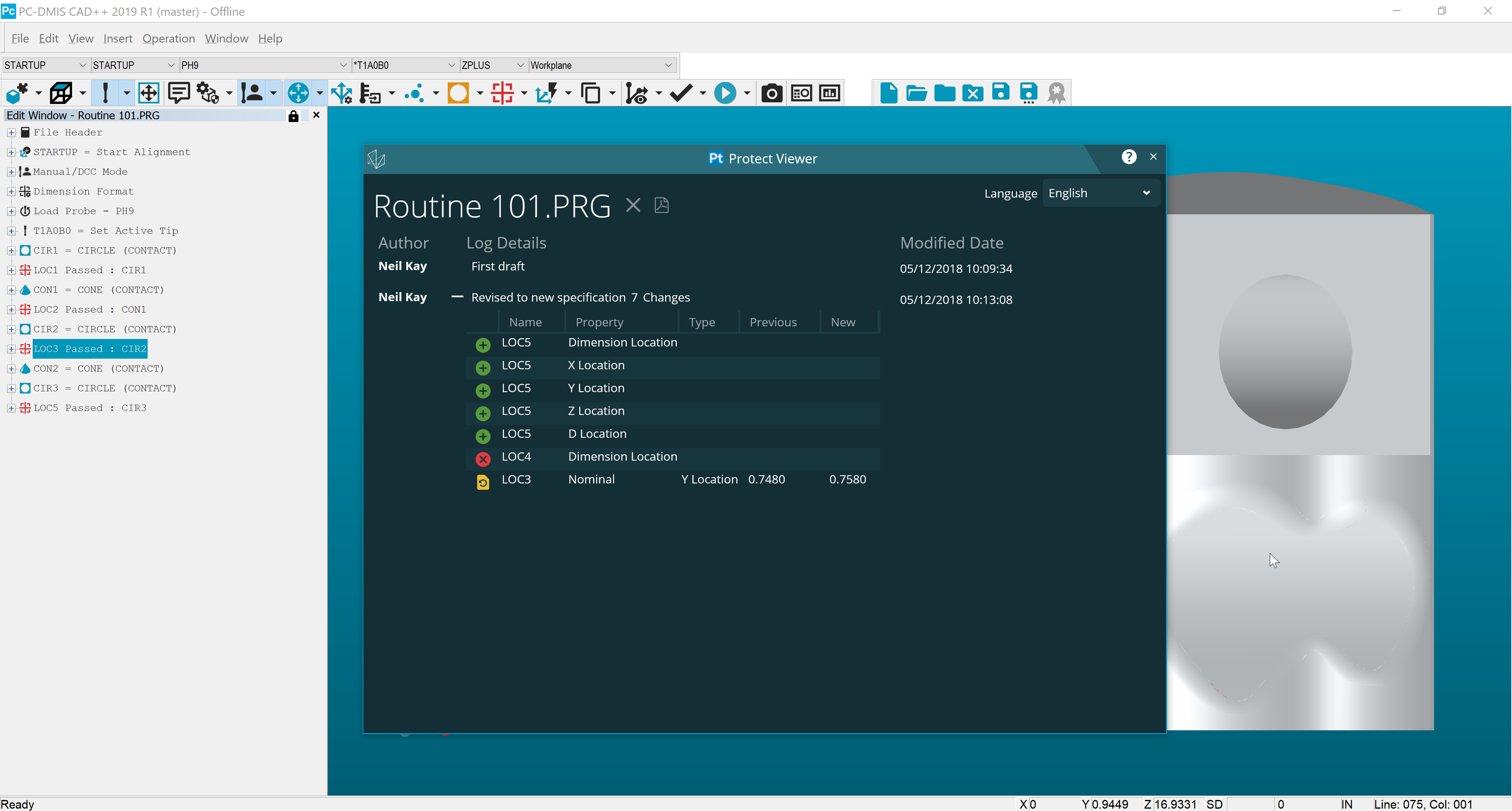This screenshot has width=1512, height=811.
Task: Toggle the LOC5 Dimension Location added change
Action: [482, 344]
